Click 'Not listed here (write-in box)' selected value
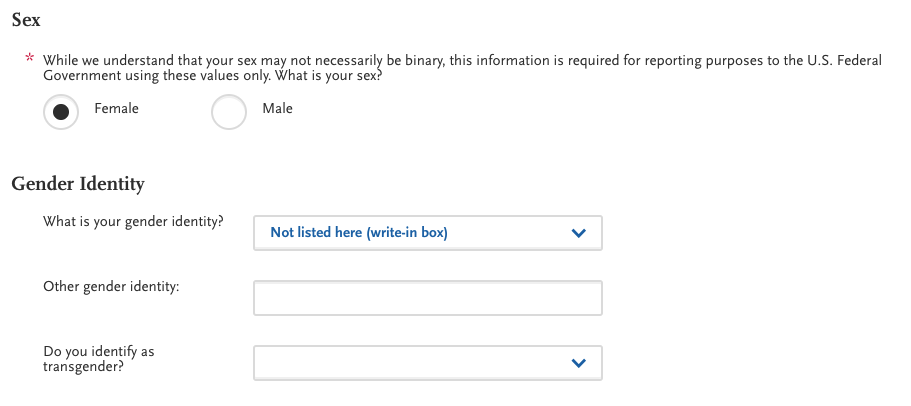 [x=358, y=233]
